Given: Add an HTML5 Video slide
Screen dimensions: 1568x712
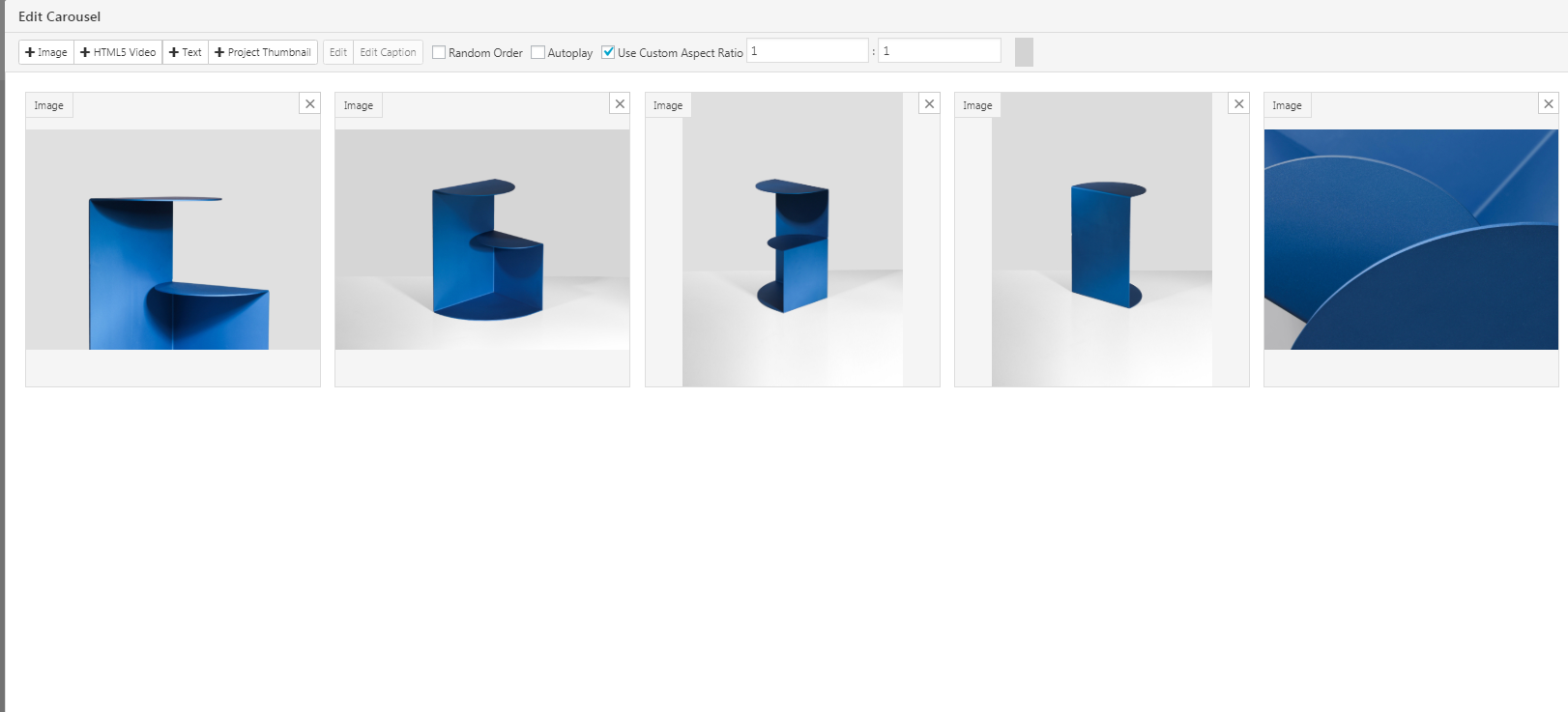Looking at the screenshot, I should click(x=118, y=52).
